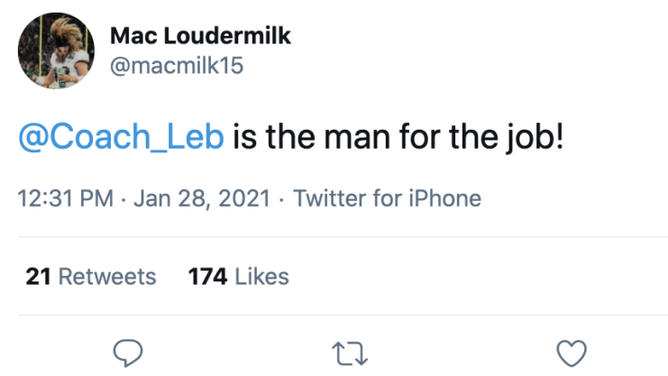
Task: Click the tweet text "is the man for the job!"
Action: [x=398, y=137]
